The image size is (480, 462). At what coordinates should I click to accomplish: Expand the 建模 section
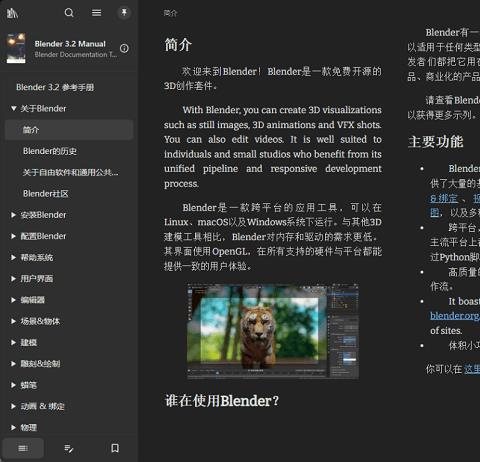point(13,343)
